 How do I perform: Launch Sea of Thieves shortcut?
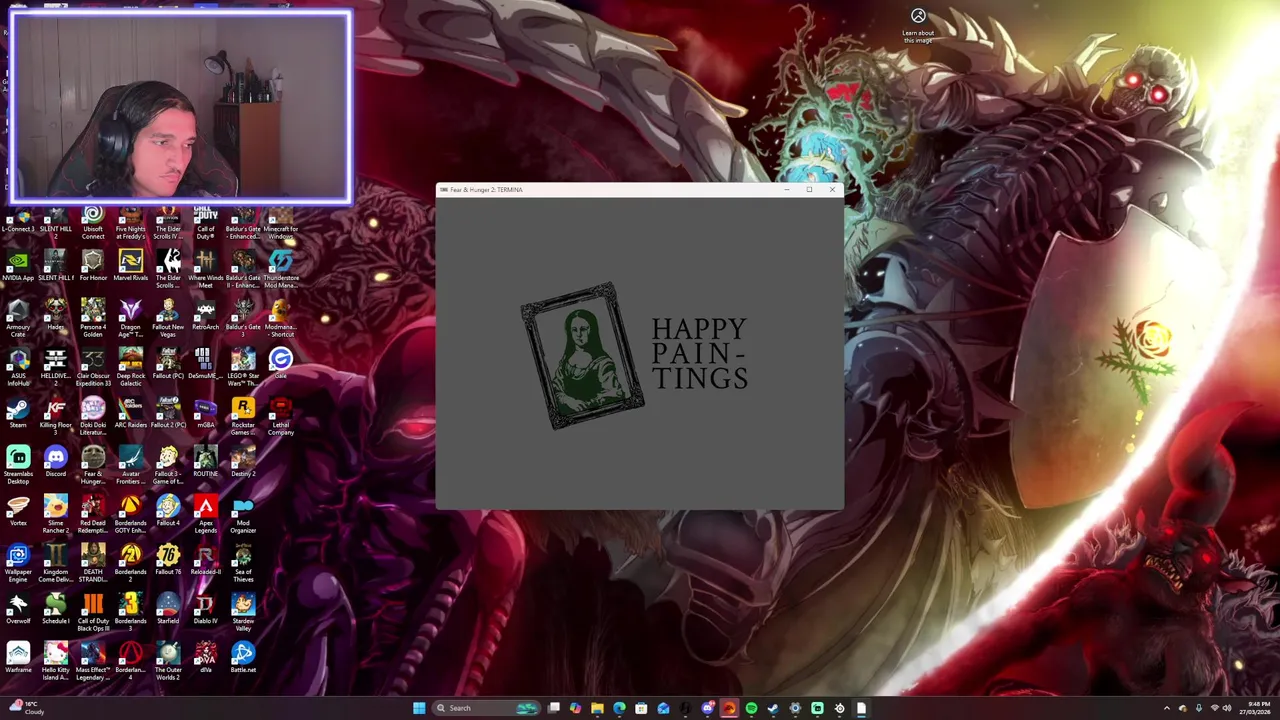(243, 561)
